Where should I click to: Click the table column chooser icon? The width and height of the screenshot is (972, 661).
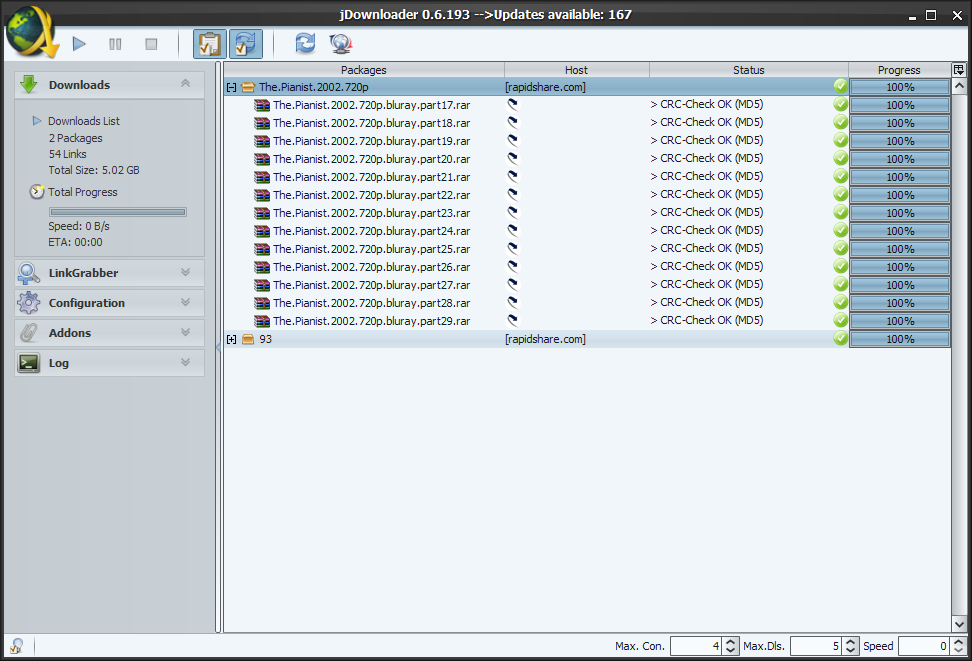959,70
